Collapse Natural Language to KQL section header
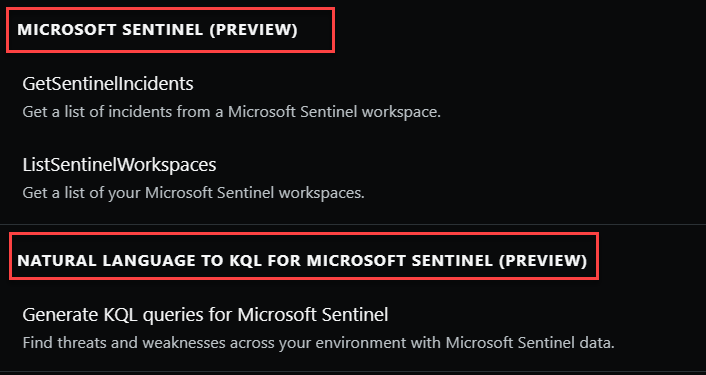 click(x=302, y=260)
